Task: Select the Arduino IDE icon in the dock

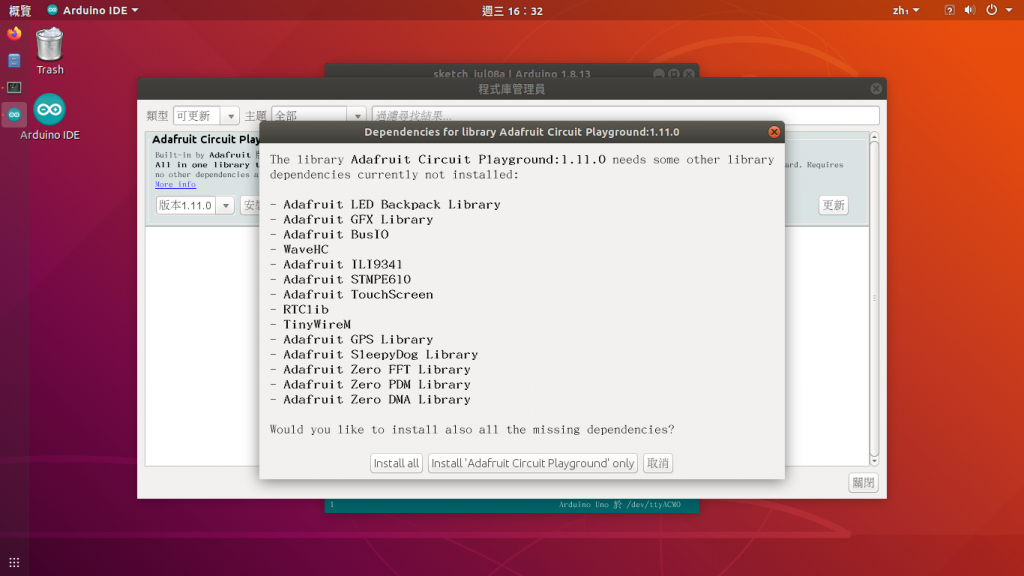Action: pos(14,114)
